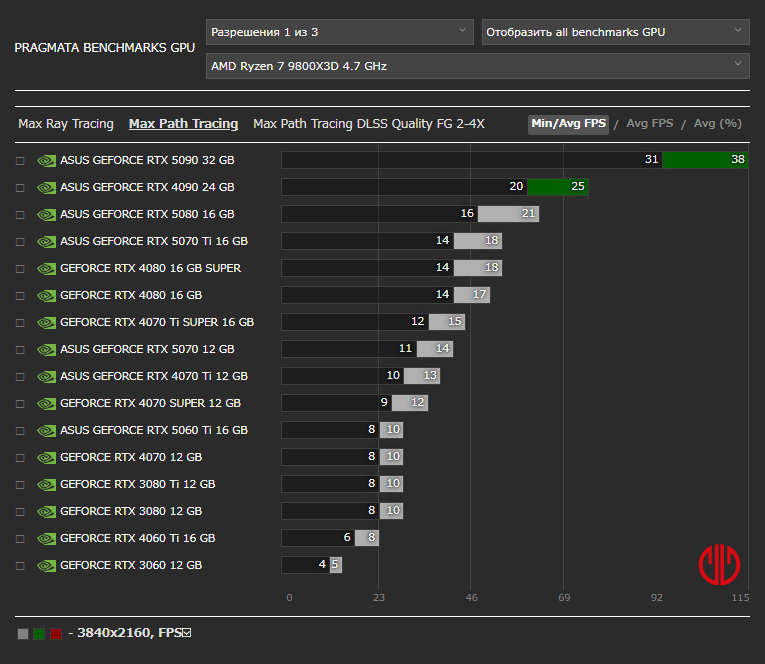Click the red circular site logo watermark
This screenshot has height=664, width=765.
point(719,565)
